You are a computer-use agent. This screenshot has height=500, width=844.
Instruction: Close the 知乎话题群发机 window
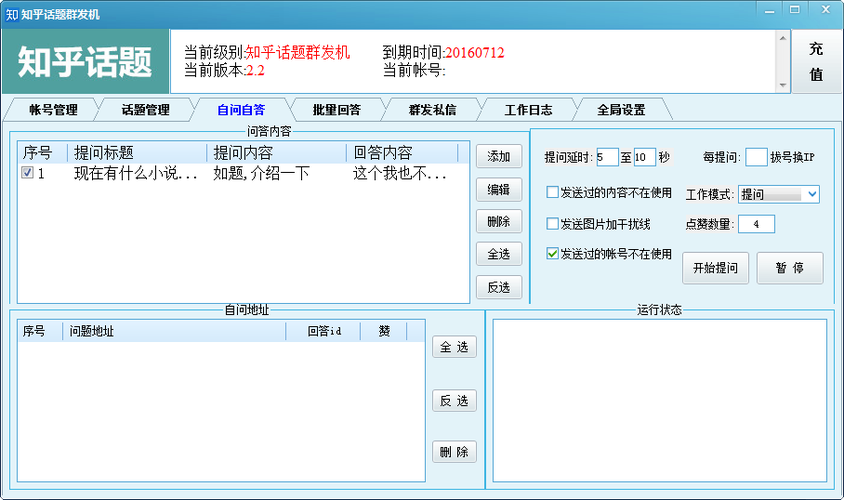point(825,10)
